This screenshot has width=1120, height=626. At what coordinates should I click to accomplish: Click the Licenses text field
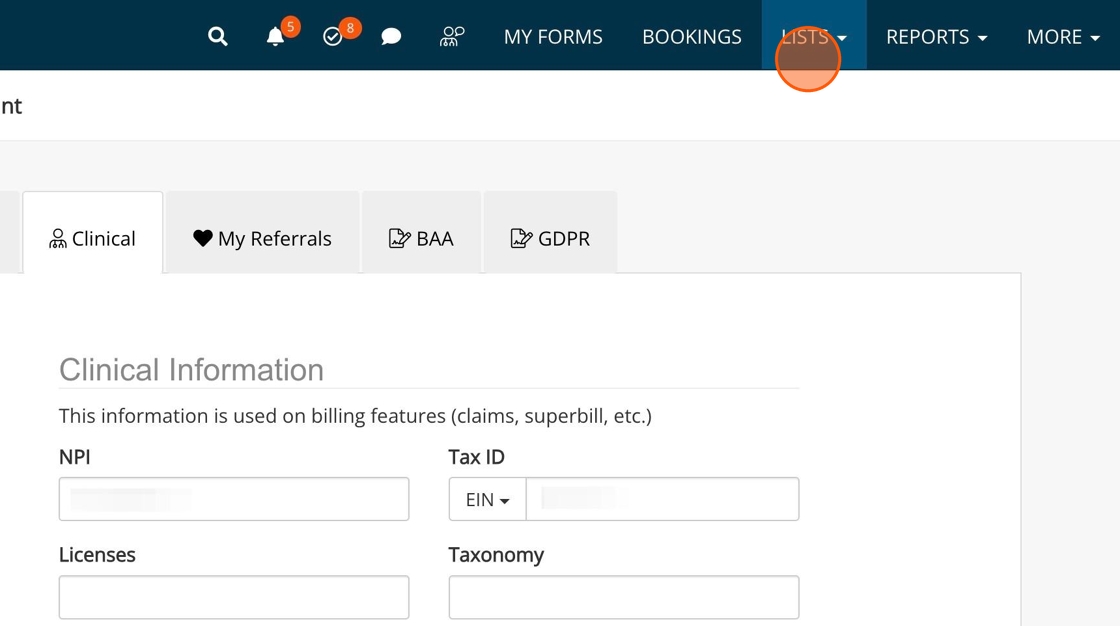point(234,597)
